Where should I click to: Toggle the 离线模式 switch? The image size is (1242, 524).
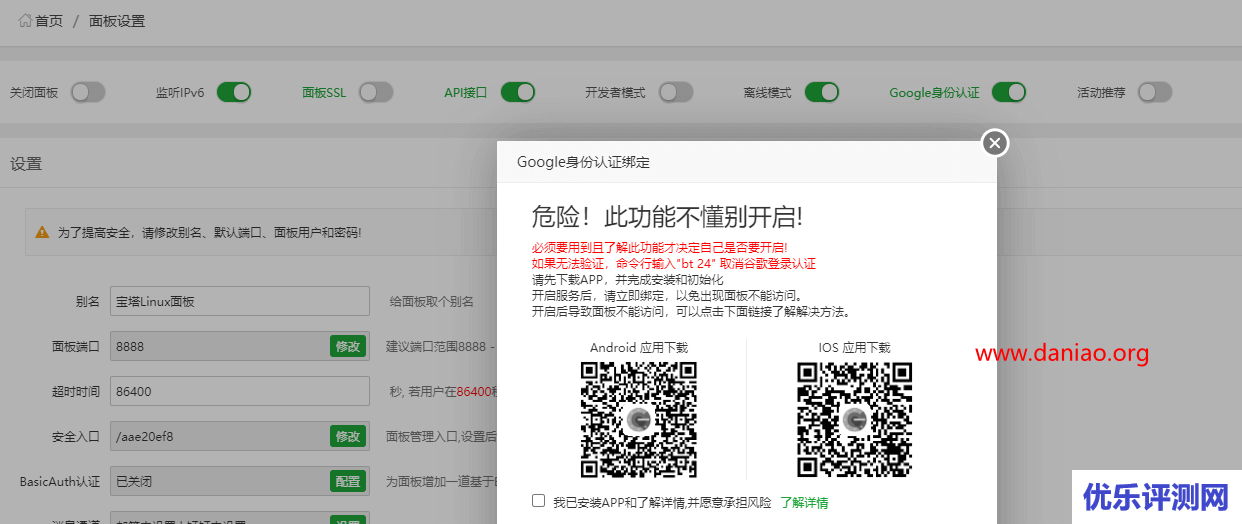click(822, 92)
